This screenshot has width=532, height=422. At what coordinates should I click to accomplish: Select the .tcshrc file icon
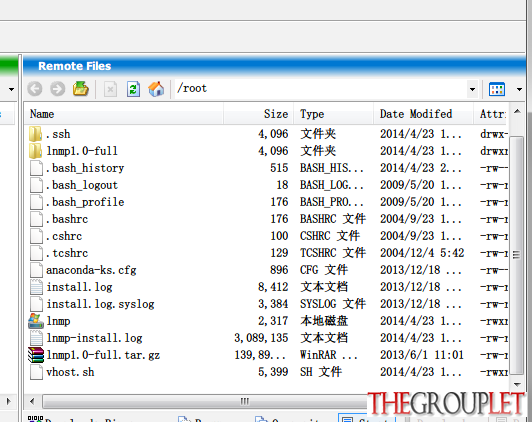[36, 253]
